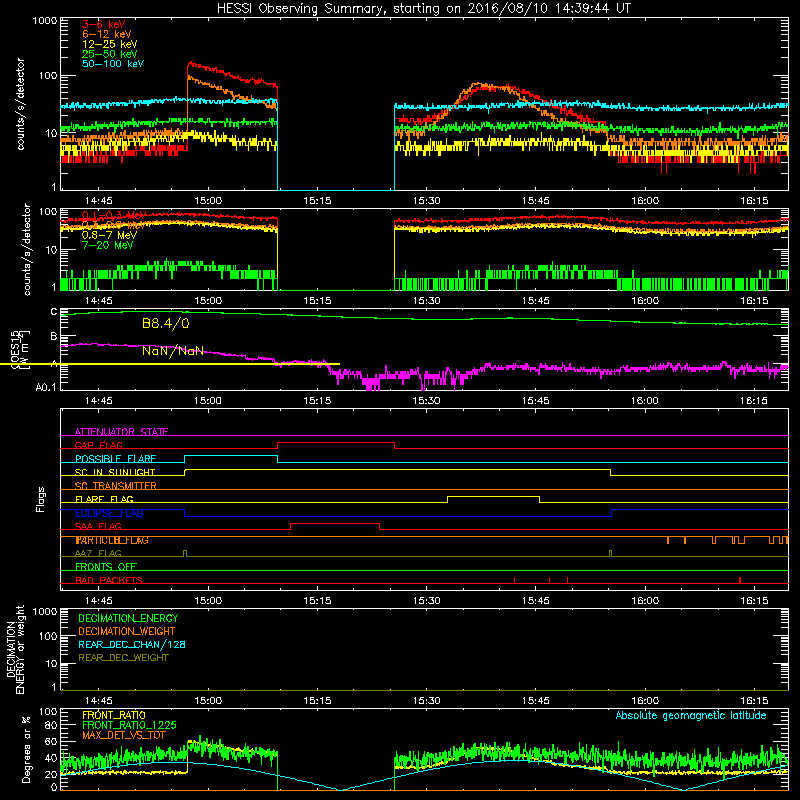Viewport: 800px width, 800px height.
Task: Select the 6-12 keV legend label
Action: pos(107,34)
